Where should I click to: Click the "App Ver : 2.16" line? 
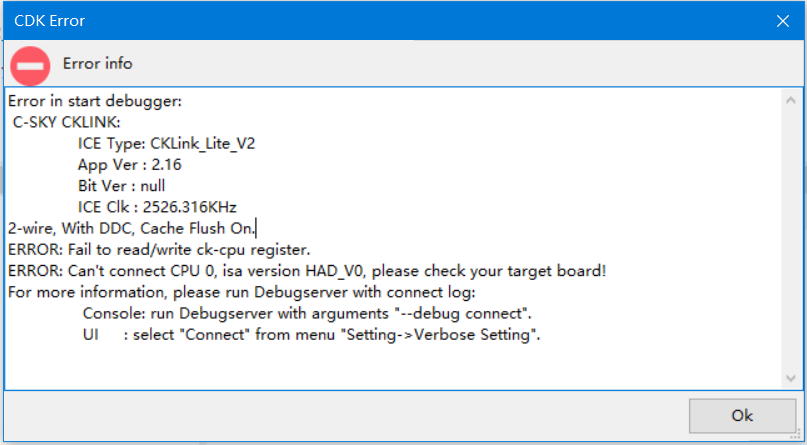click(129, 164)
